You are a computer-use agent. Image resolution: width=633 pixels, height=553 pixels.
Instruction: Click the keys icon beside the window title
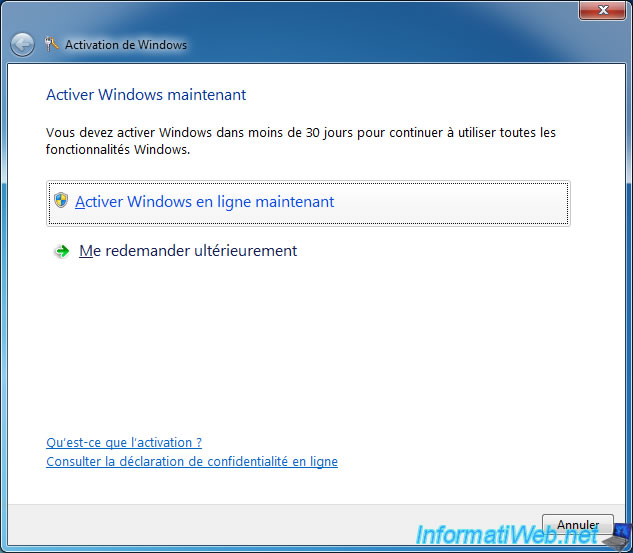(51, 44)
